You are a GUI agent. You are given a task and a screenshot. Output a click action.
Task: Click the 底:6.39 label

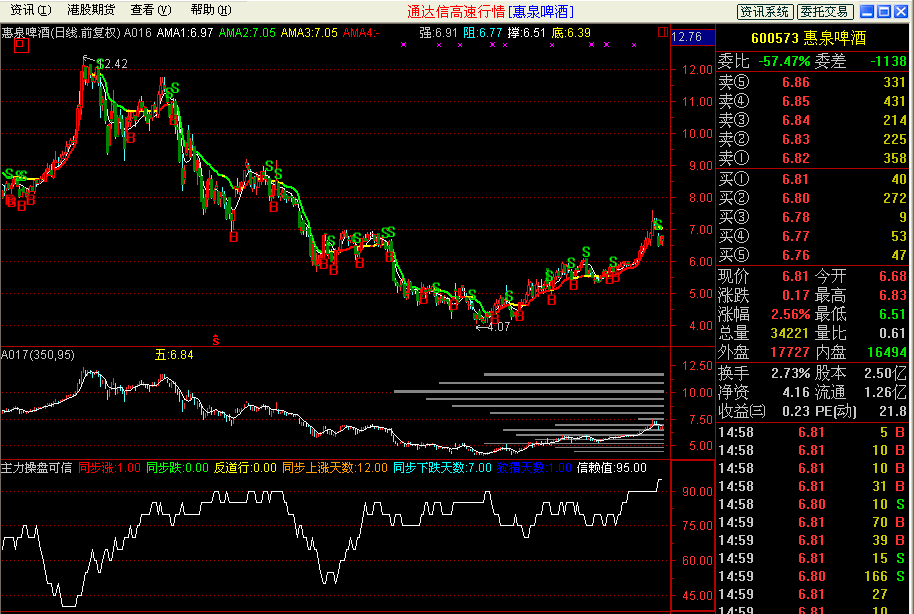pyautogui.click(x=571, y=33)
